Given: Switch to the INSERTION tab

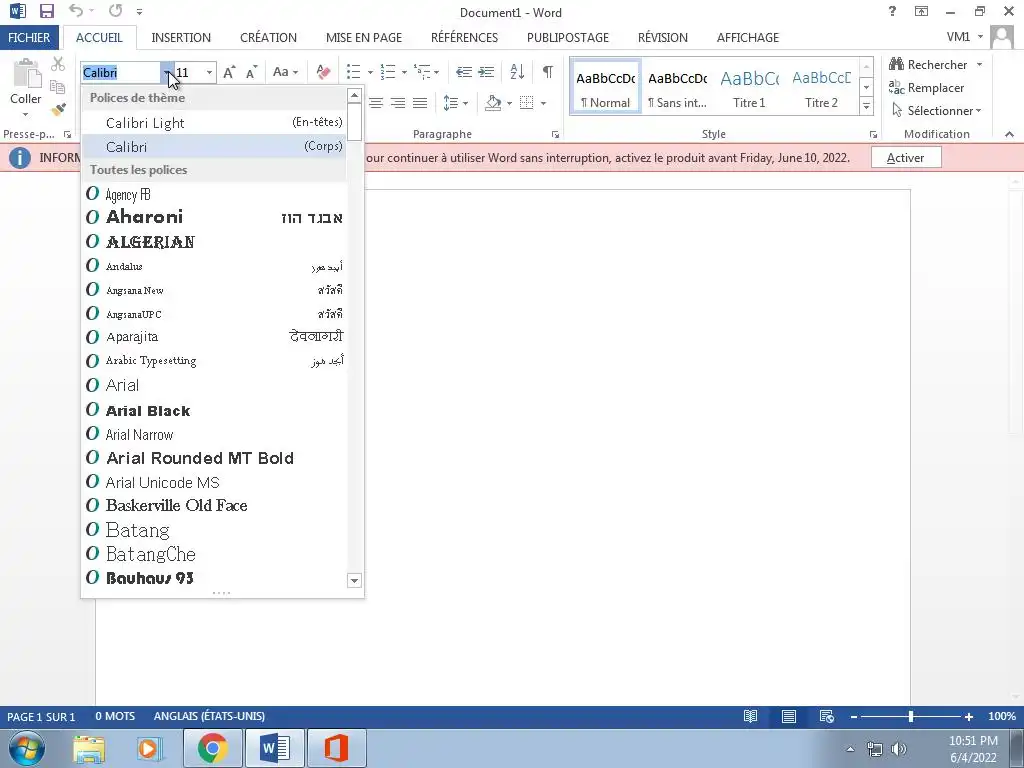Looking at the screenshot, I should (x=181, y=37).
